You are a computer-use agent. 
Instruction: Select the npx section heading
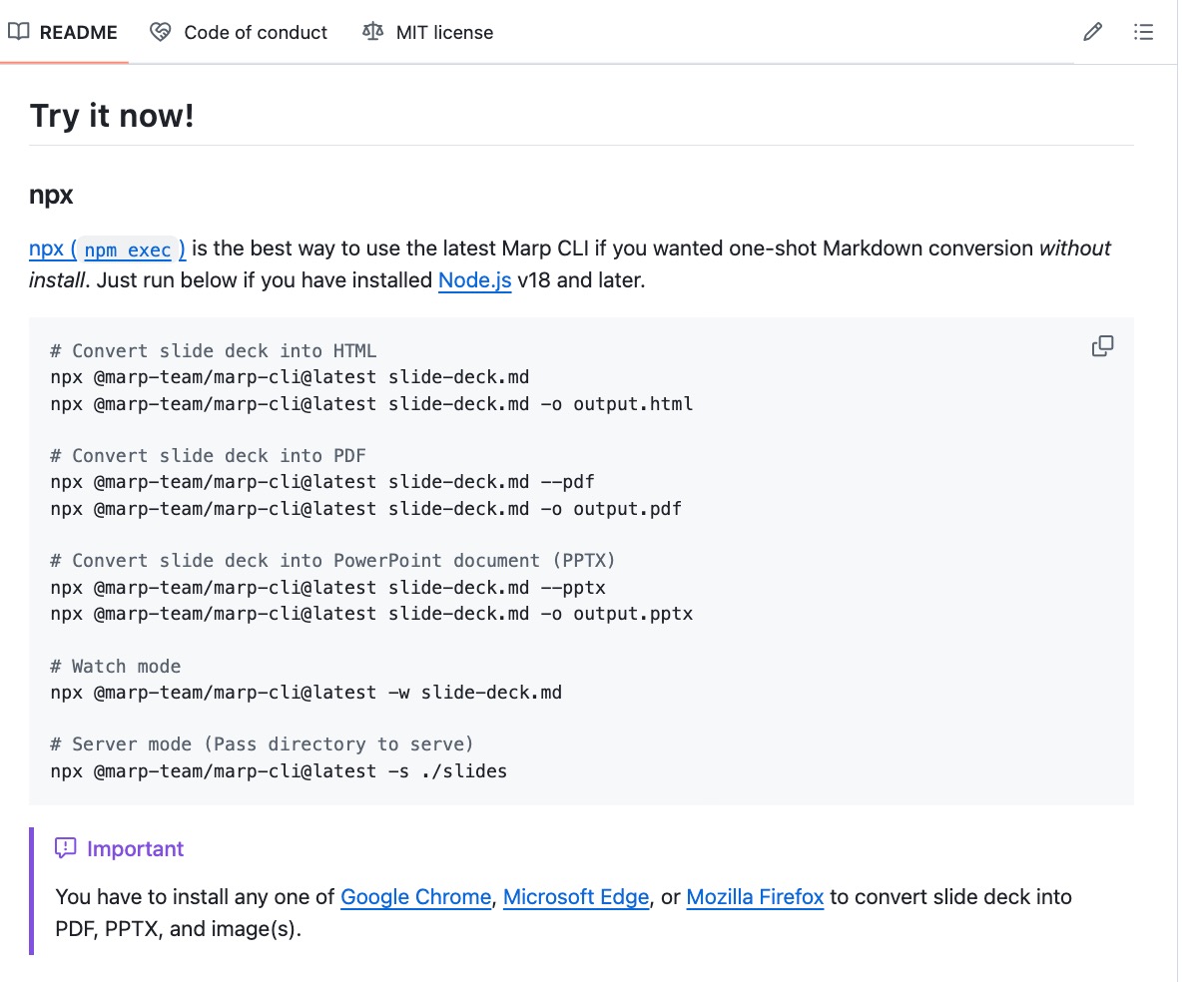[51, 195]
